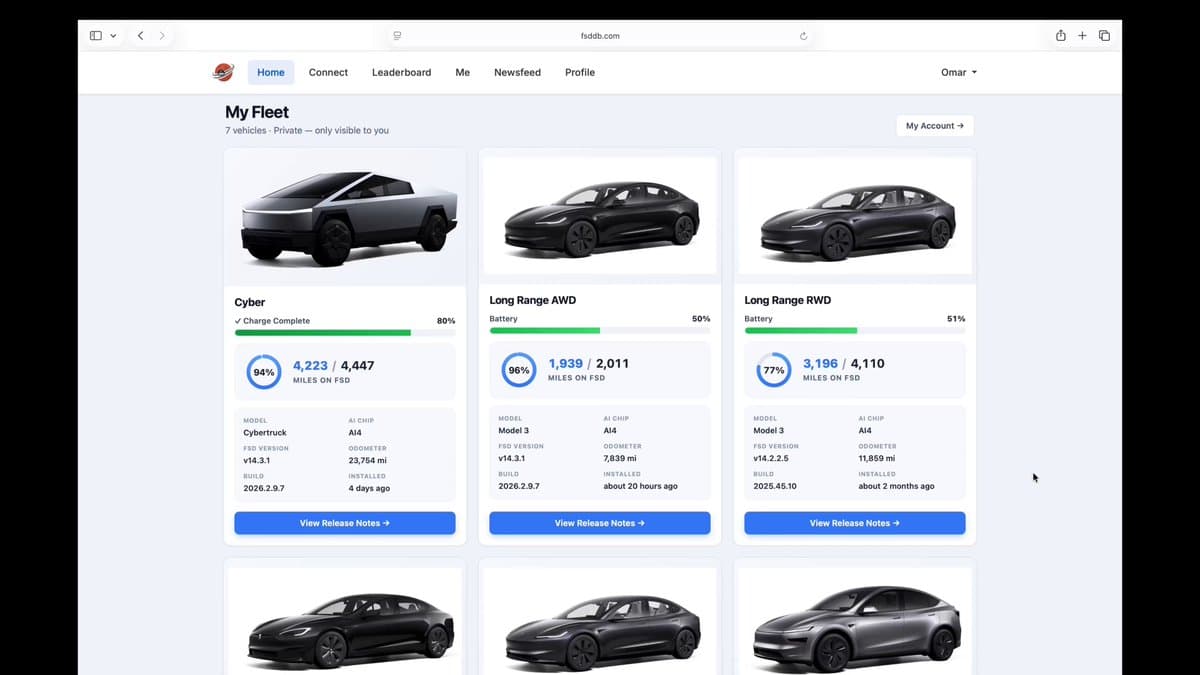Toggle the Safari sidebar icon
Viewport: 1200px width, 675px height.
coord(96,35)
